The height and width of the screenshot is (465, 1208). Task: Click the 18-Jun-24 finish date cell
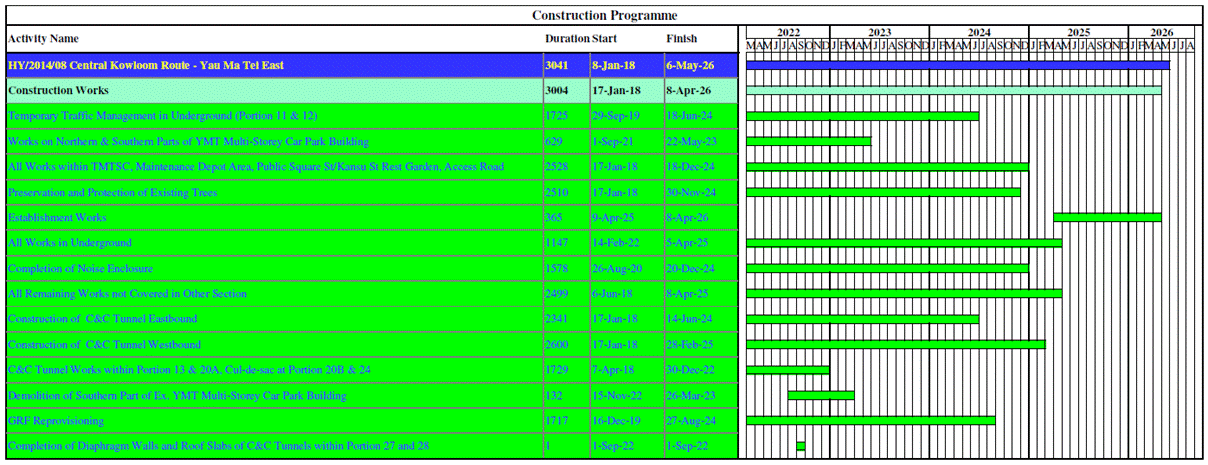coord(687,116)
